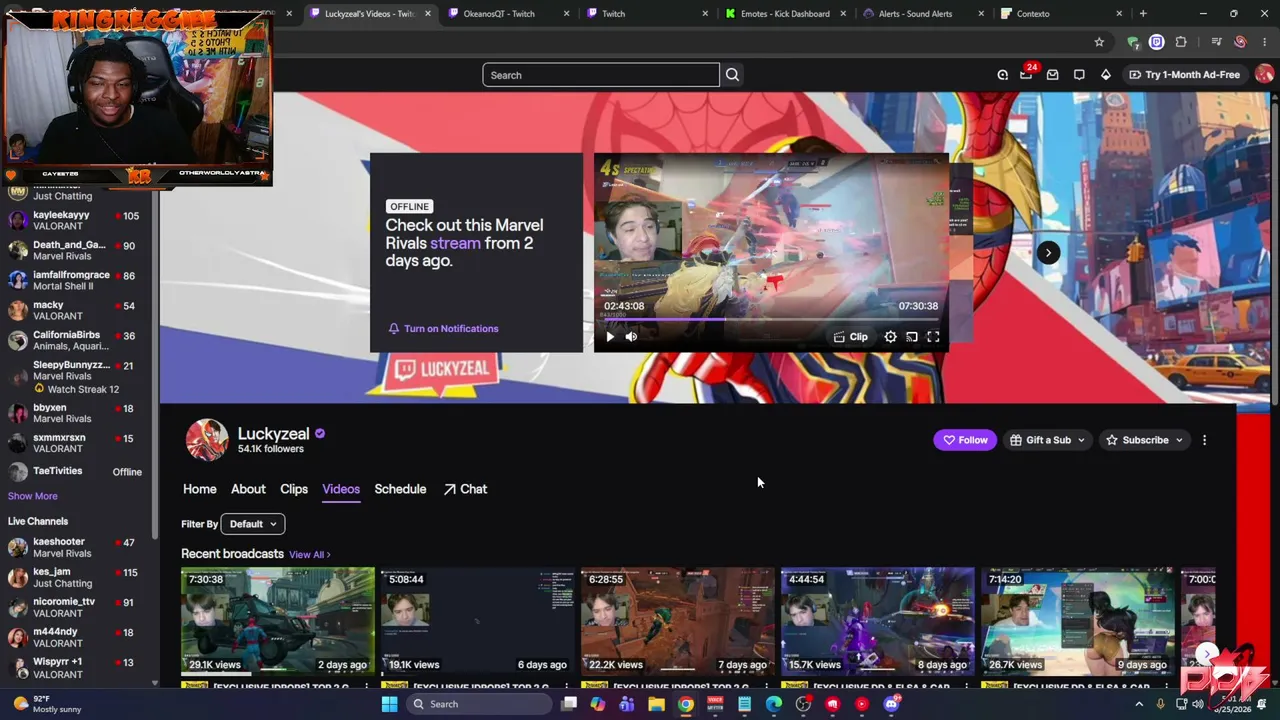Viewport: 1280px width, 720px height.
Task: Mute the featured video volume
Action: pyautogui.click(x=631, y=337)
